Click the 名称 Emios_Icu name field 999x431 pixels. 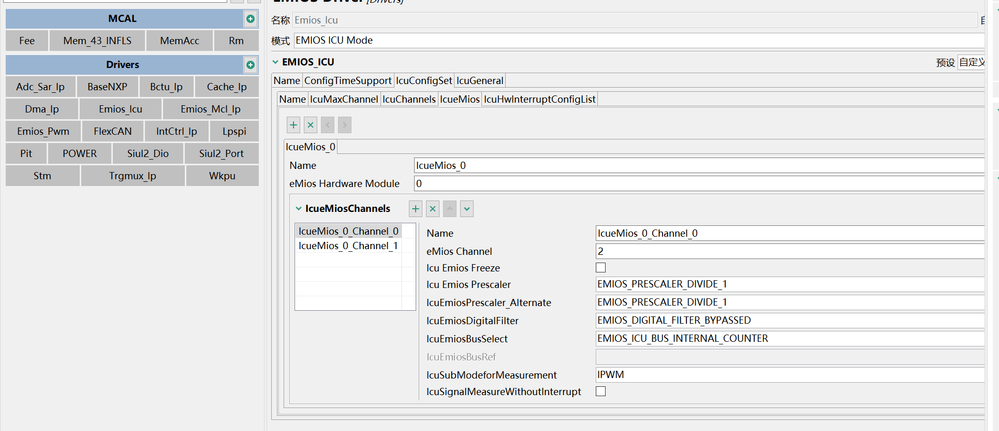pyautogui.click(x=635, y=20)
